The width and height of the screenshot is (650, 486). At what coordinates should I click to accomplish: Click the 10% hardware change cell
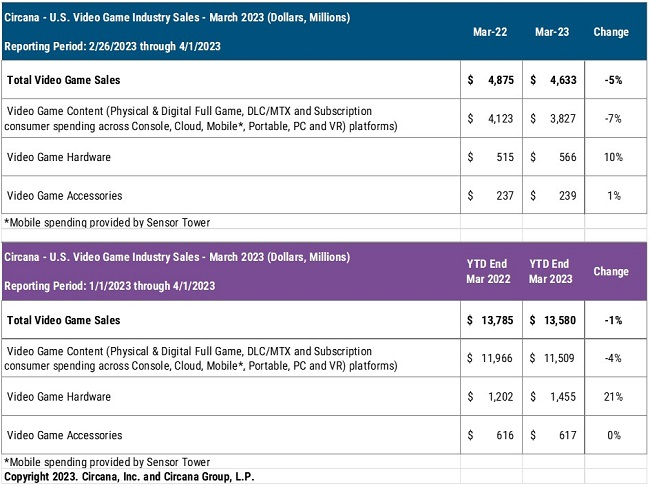[x=612, y=157]
